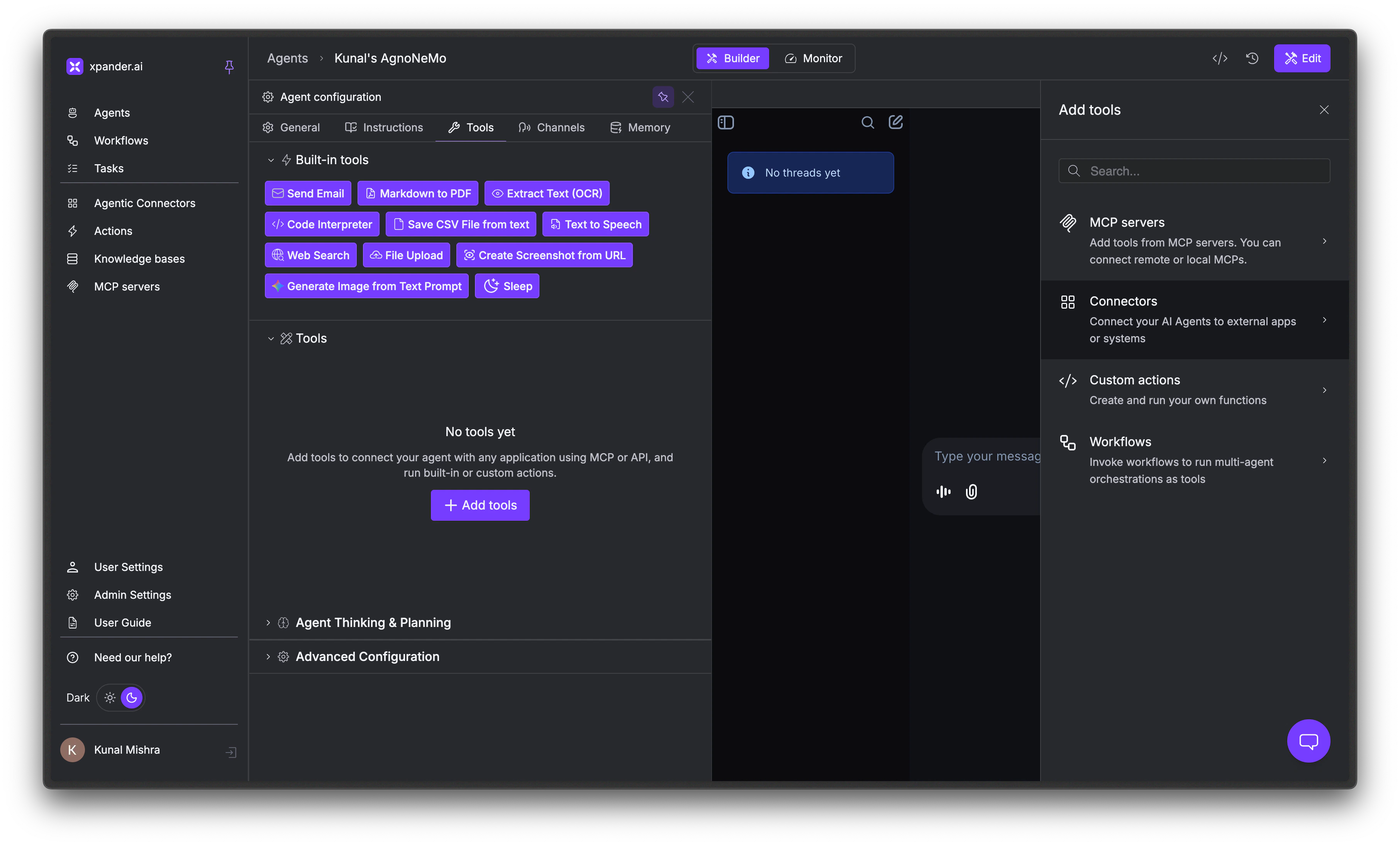Unpin the Agent configuration panel
Viewport: 1400px width, 846px height.
click(x=663, y=97)
